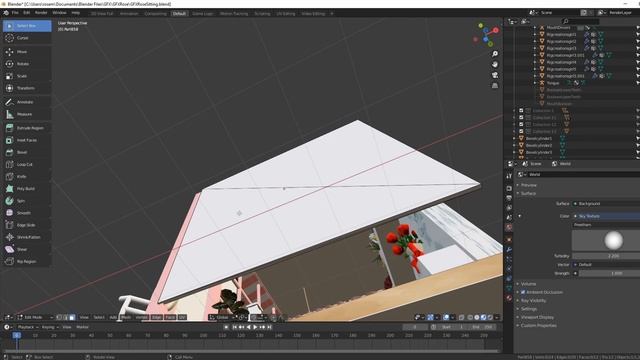Adjust the Turbidity value slider

click(x=606, y=256)
